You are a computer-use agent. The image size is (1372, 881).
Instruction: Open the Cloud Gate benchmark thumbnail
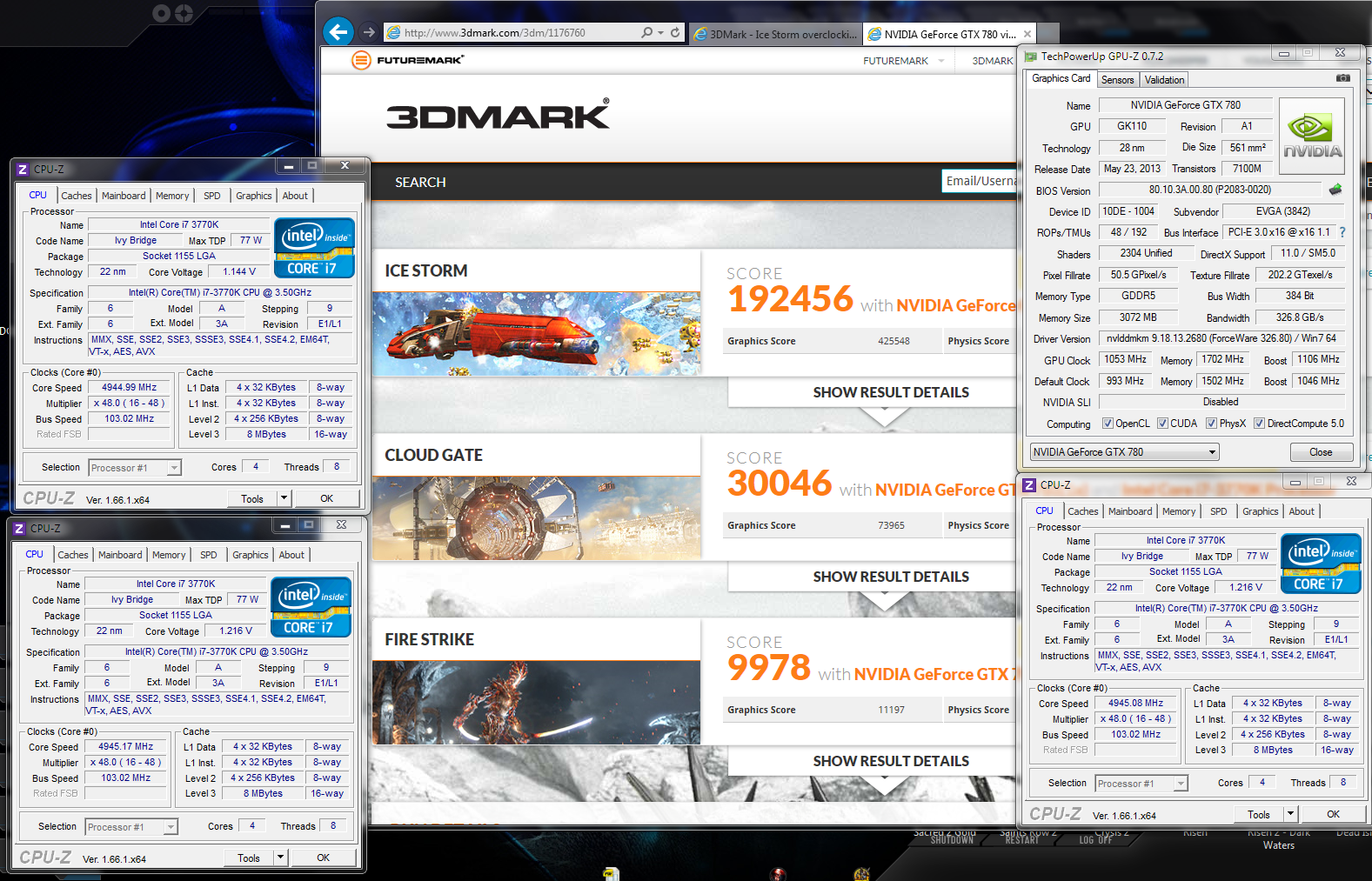537,518
